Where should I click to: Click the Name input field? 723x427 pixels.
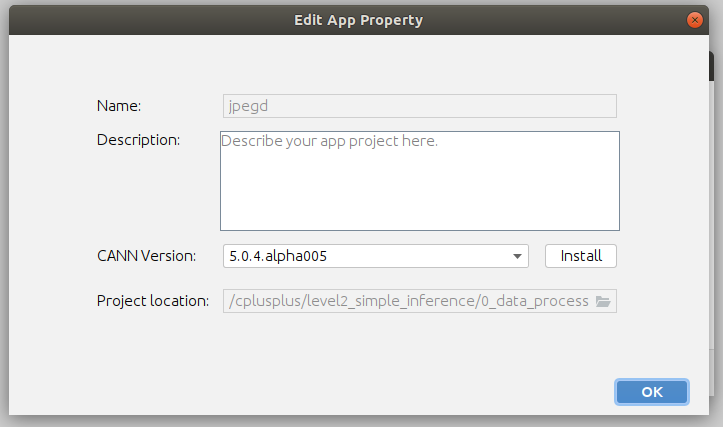(x=419, y=106)
